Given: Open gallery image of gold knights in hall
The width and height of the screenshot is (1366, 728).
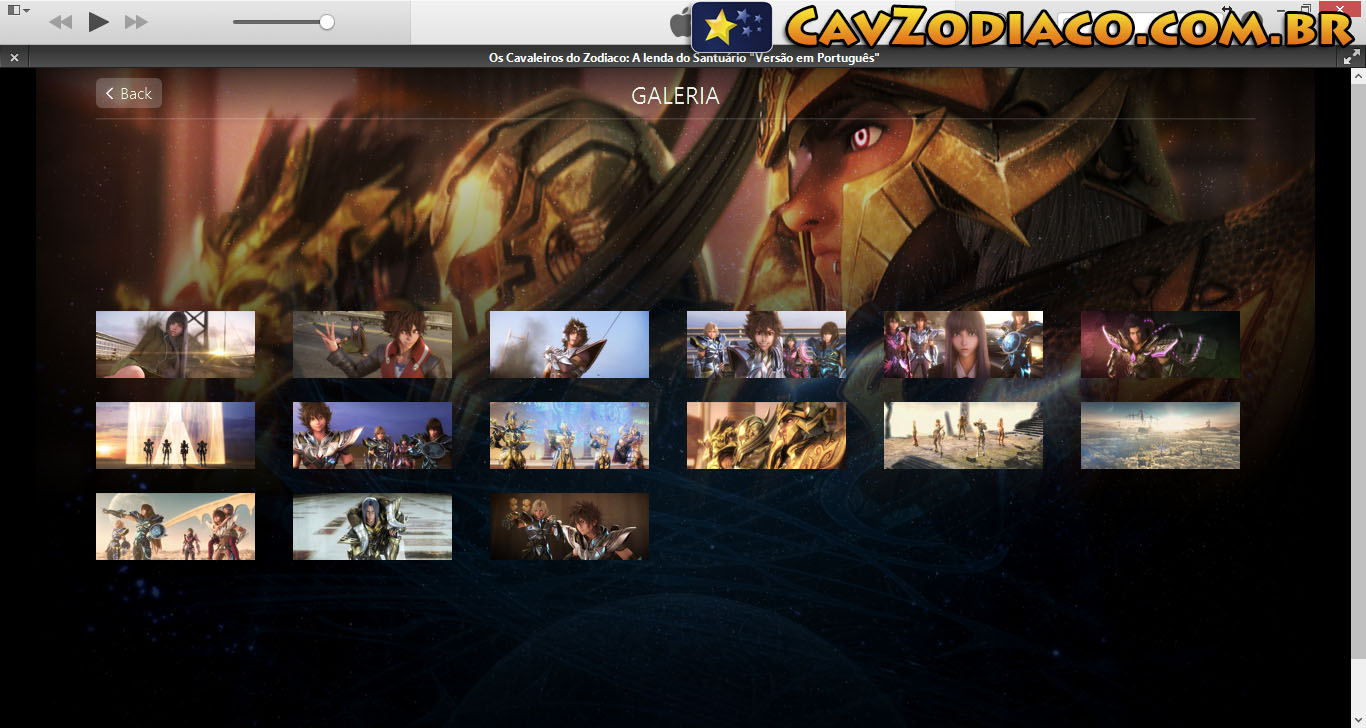Looking at the screenshot, I should [x=569, y=435].
